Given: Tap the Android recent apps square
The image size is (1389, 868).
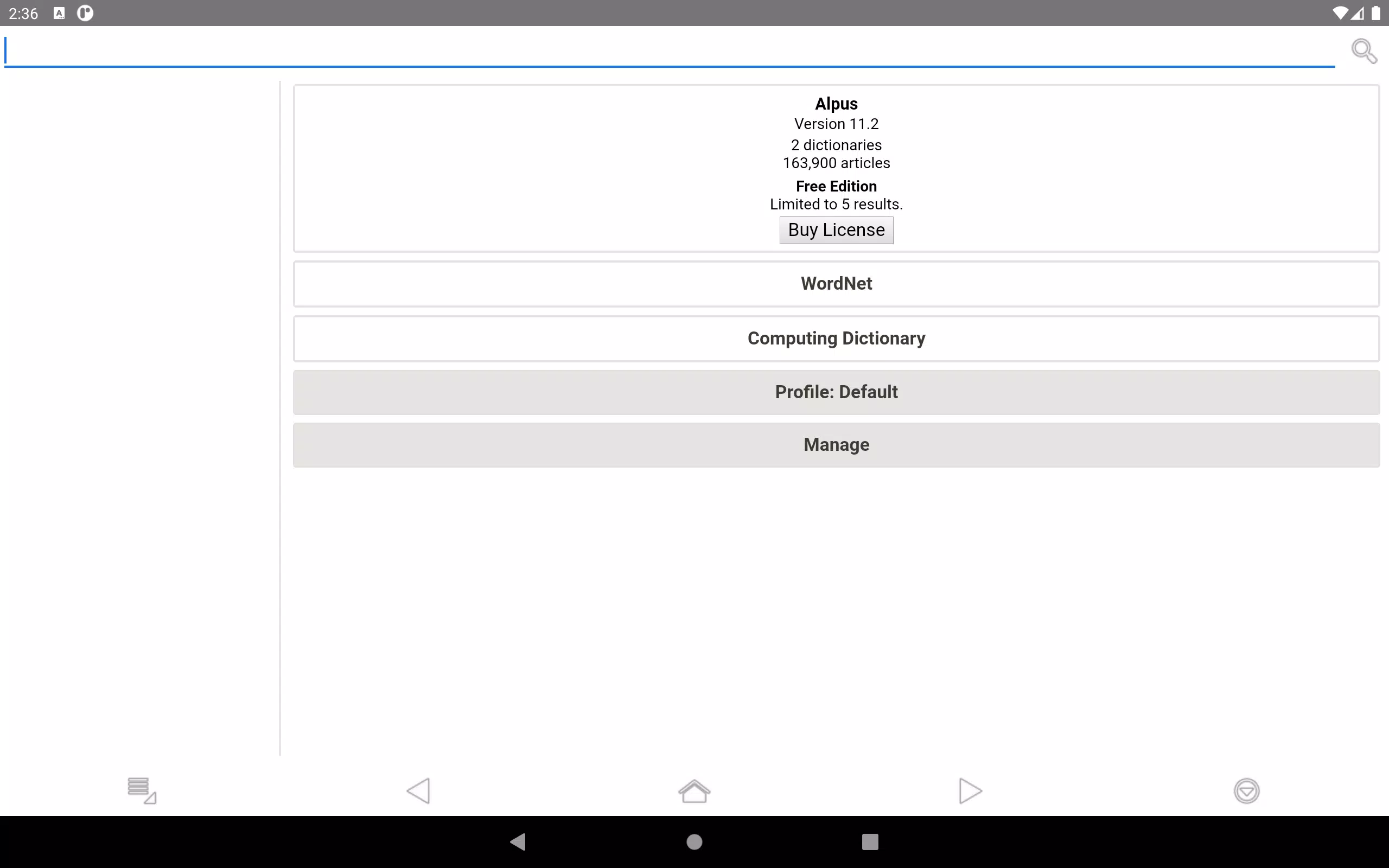Looking at the screenshot, I should 870,841.
